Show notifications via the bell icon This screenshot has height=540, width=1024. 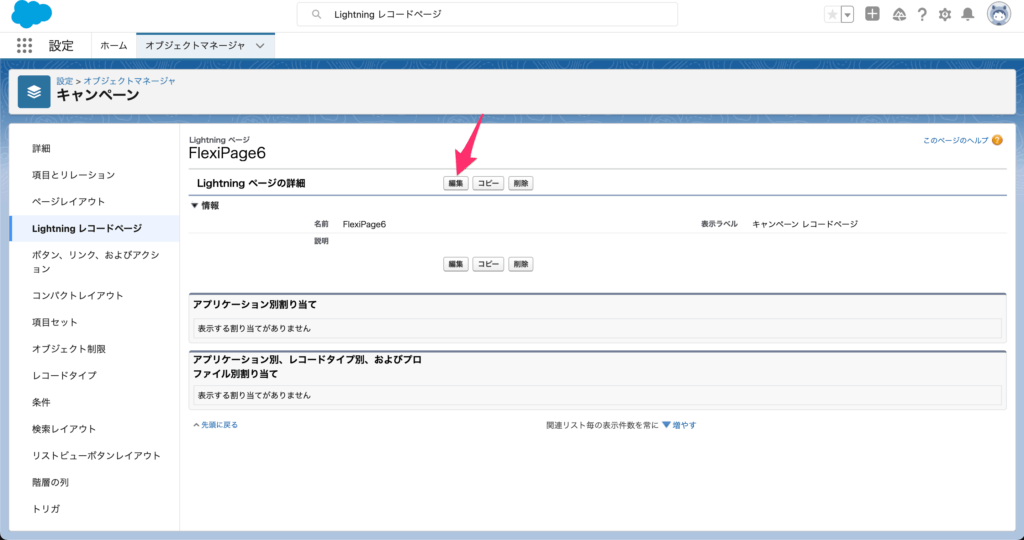967,15
